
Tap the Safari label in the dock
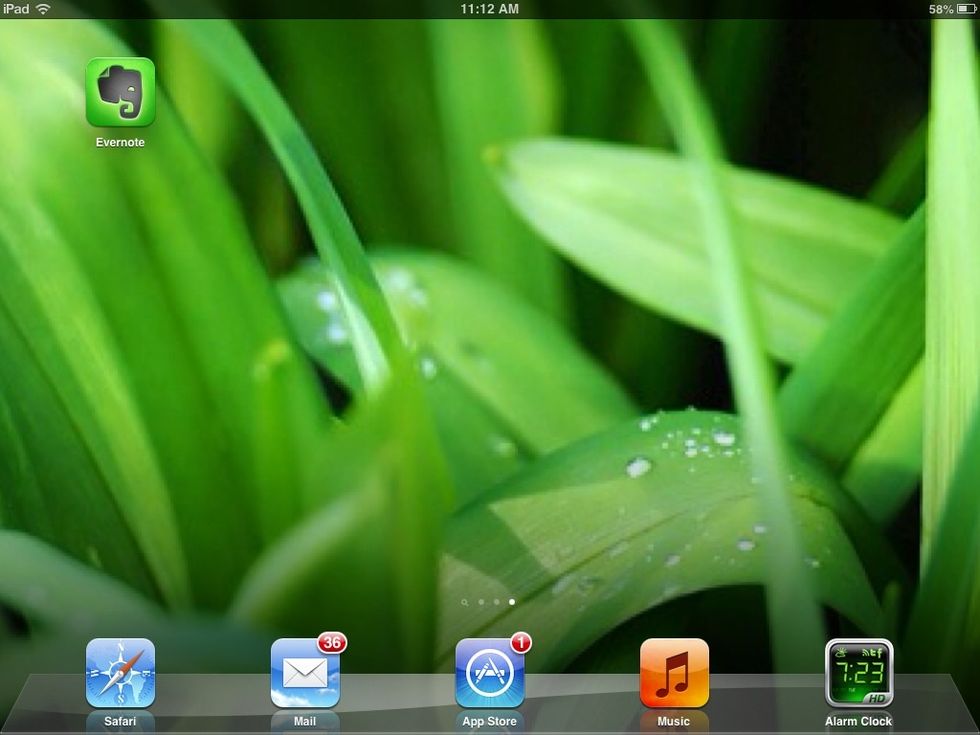point(120,721)
